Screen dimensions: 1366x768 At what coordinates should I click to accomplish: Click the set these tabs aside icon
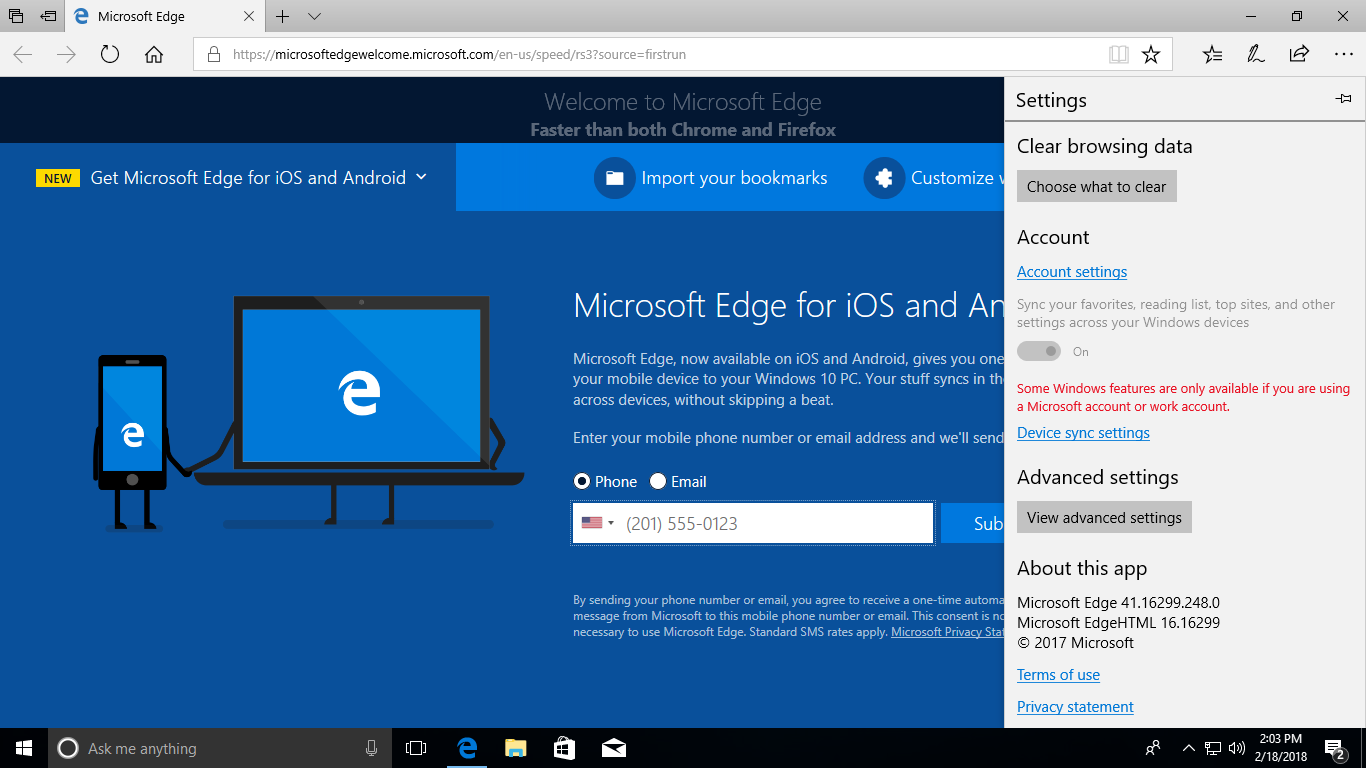48,16
